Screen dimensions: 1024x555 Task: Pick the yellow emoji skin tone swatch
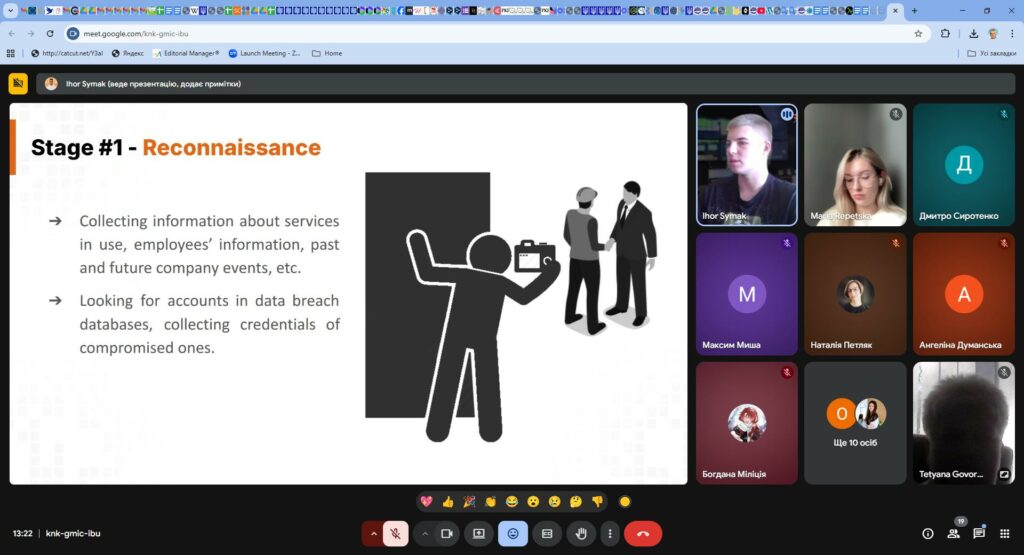625,501
